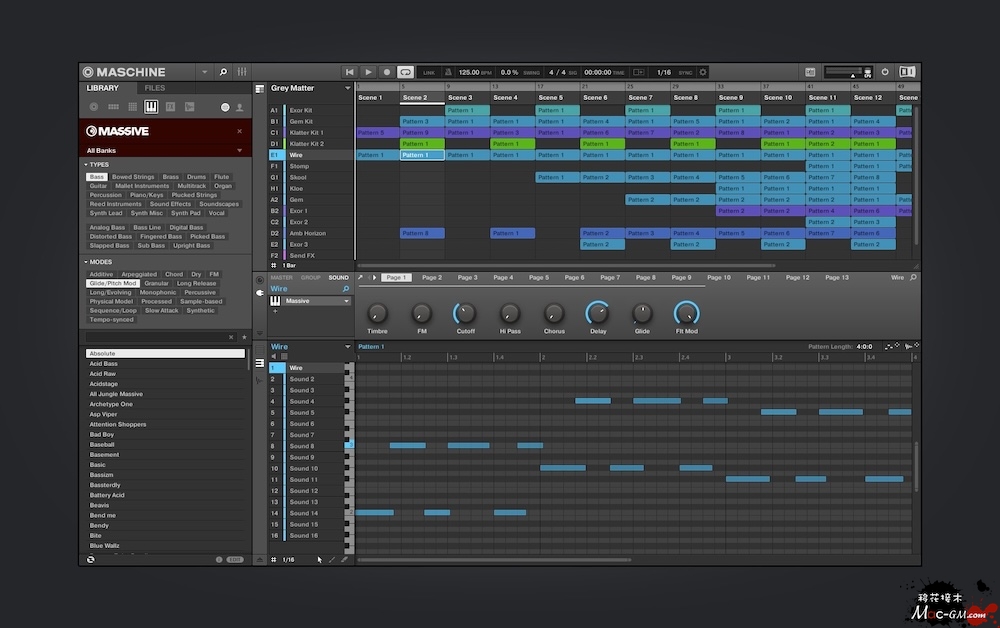This screenshot has width=1000, height=628.
Task: Expand the Grey Matter project dropdown
Action: click(348, 88)
